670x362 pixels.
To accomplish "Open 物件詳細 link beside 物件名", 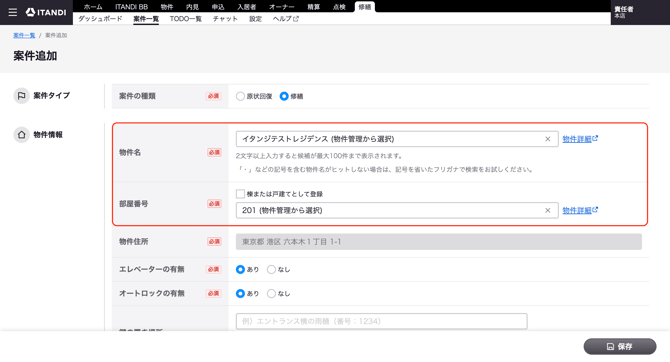I will [x=580, y=139].
